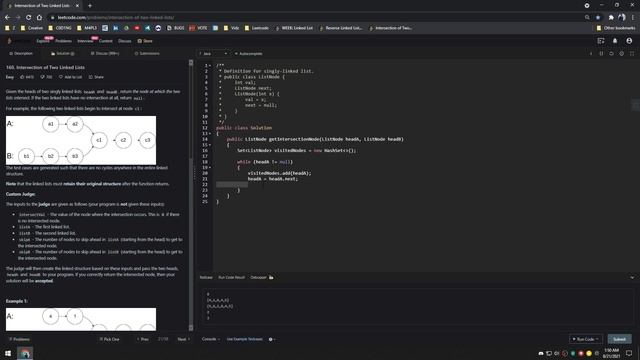Open the Interview menu item
This screenshot has height=360, width=640.
click(85, 41)
